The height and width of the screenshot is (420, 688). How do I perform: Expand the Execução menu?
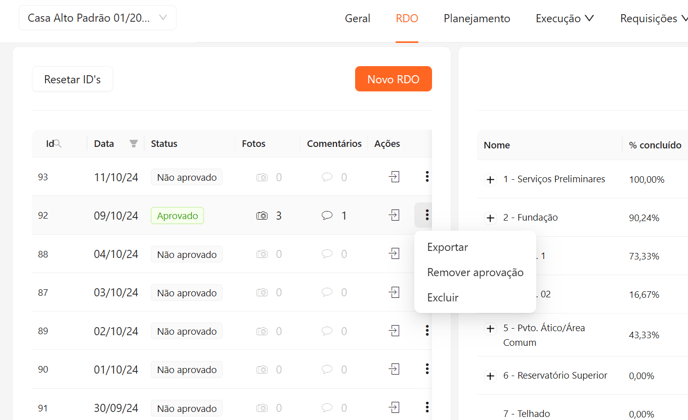click(564, 18)
